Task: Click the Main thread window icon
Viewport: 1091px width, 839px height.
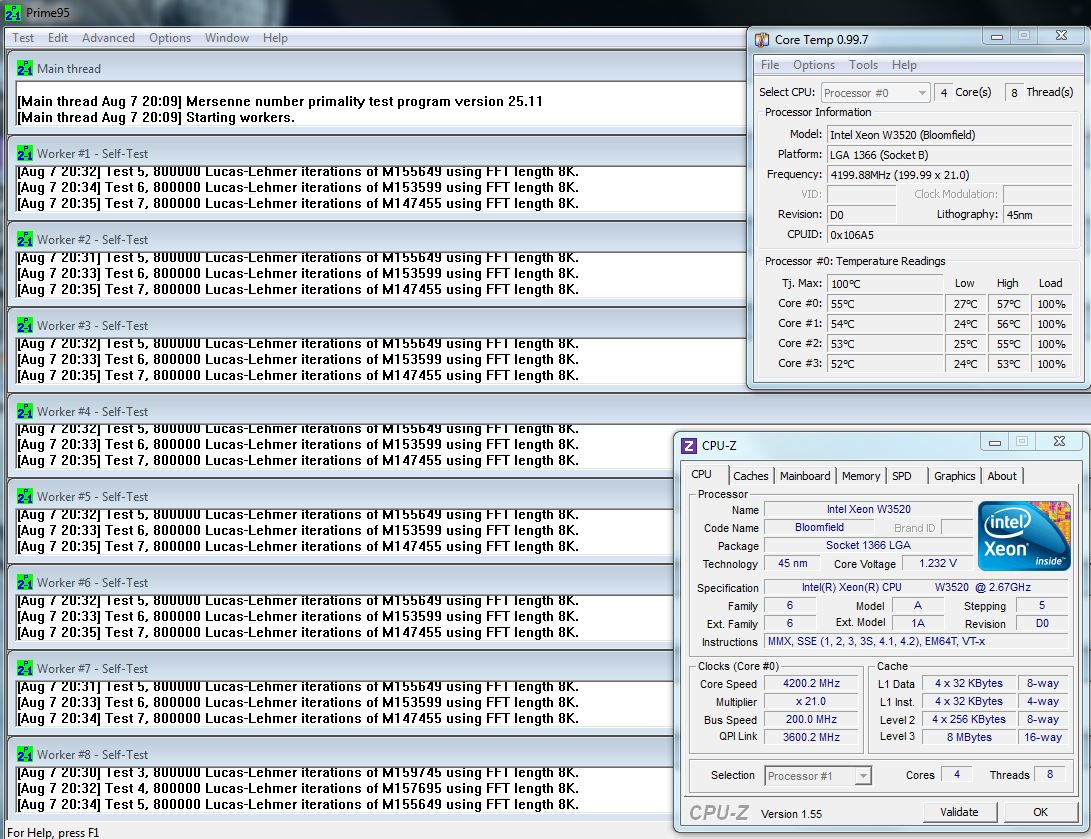Action: [x=25, y=68]
